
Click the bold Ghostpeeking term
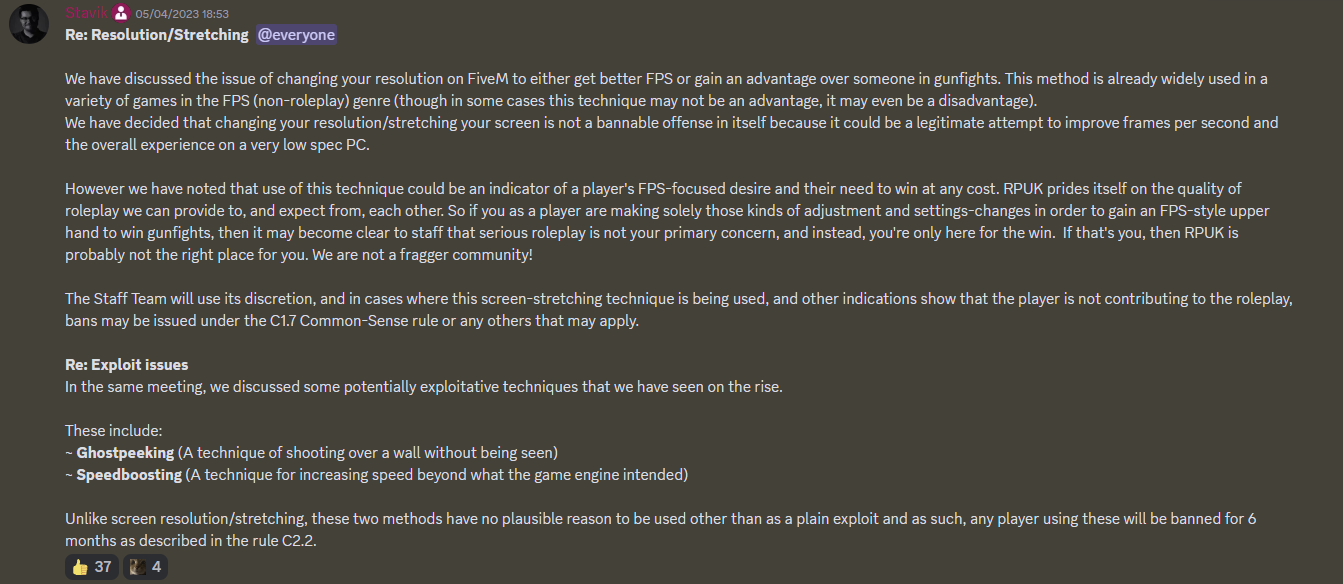125,453
